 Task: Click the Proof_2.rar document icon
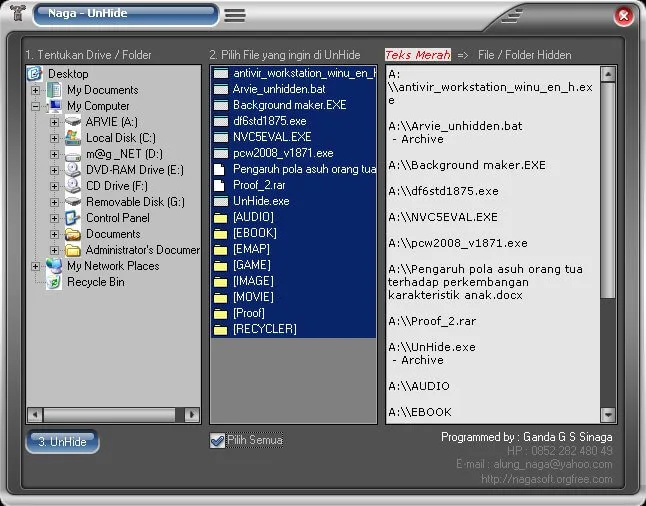(x=220, y=185)
